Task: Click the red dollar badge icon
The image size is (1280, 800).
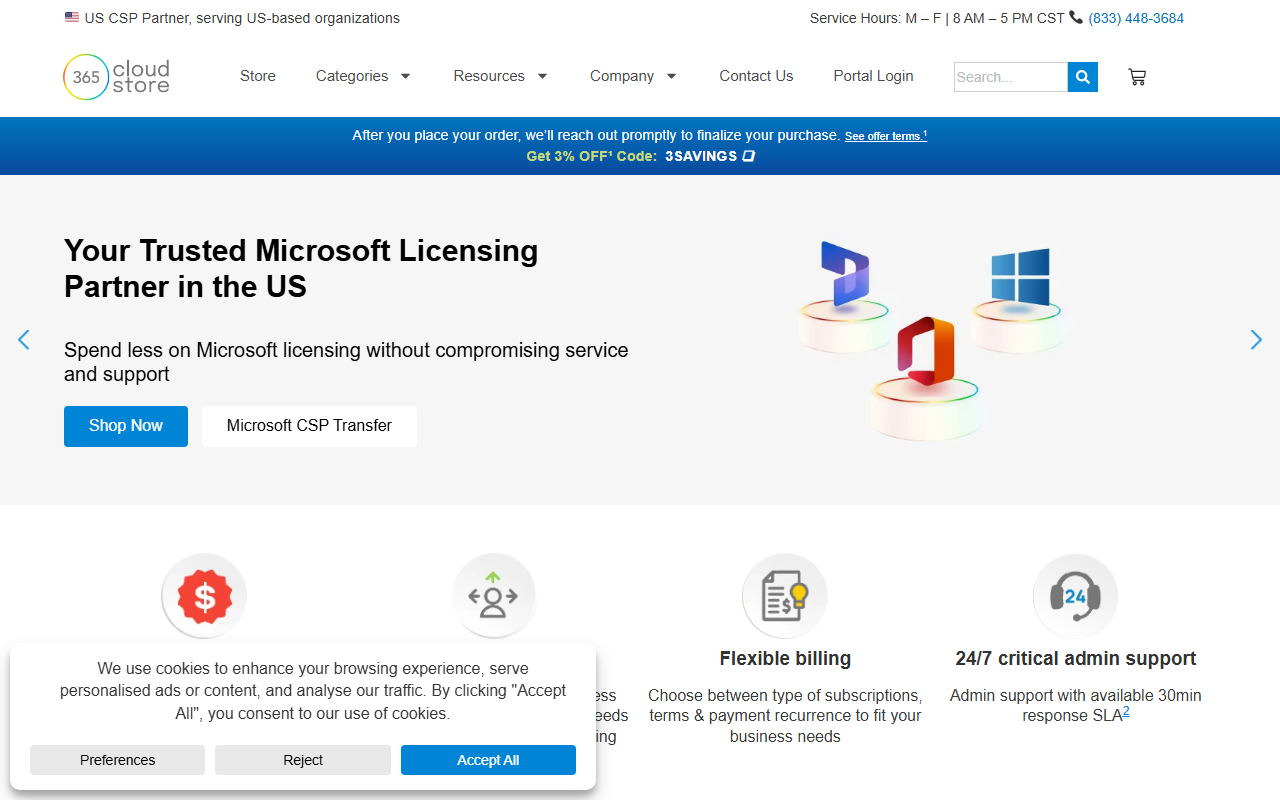Action: 204,597
